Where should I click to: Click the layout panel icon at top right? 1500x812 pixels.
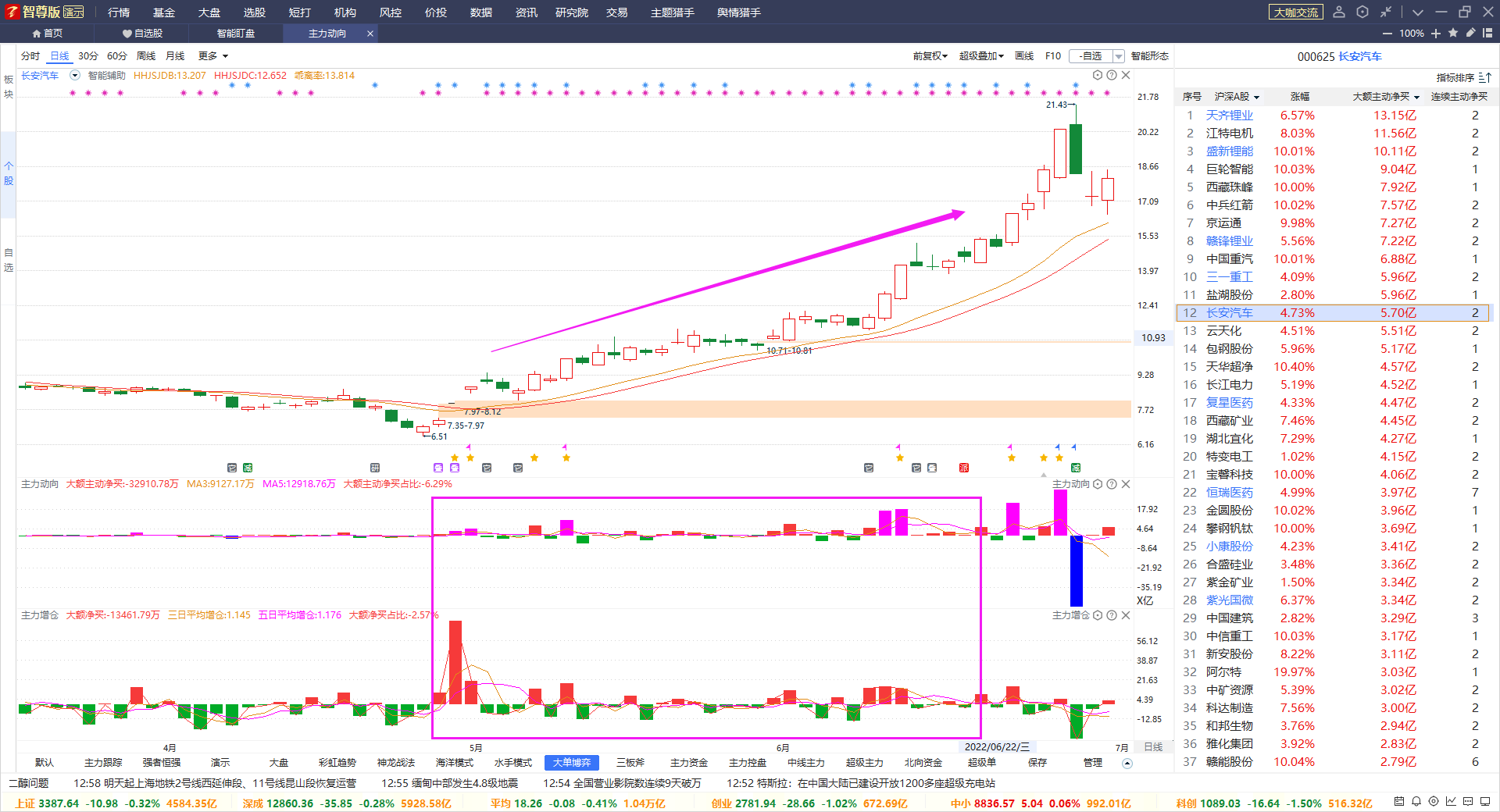1487,33
